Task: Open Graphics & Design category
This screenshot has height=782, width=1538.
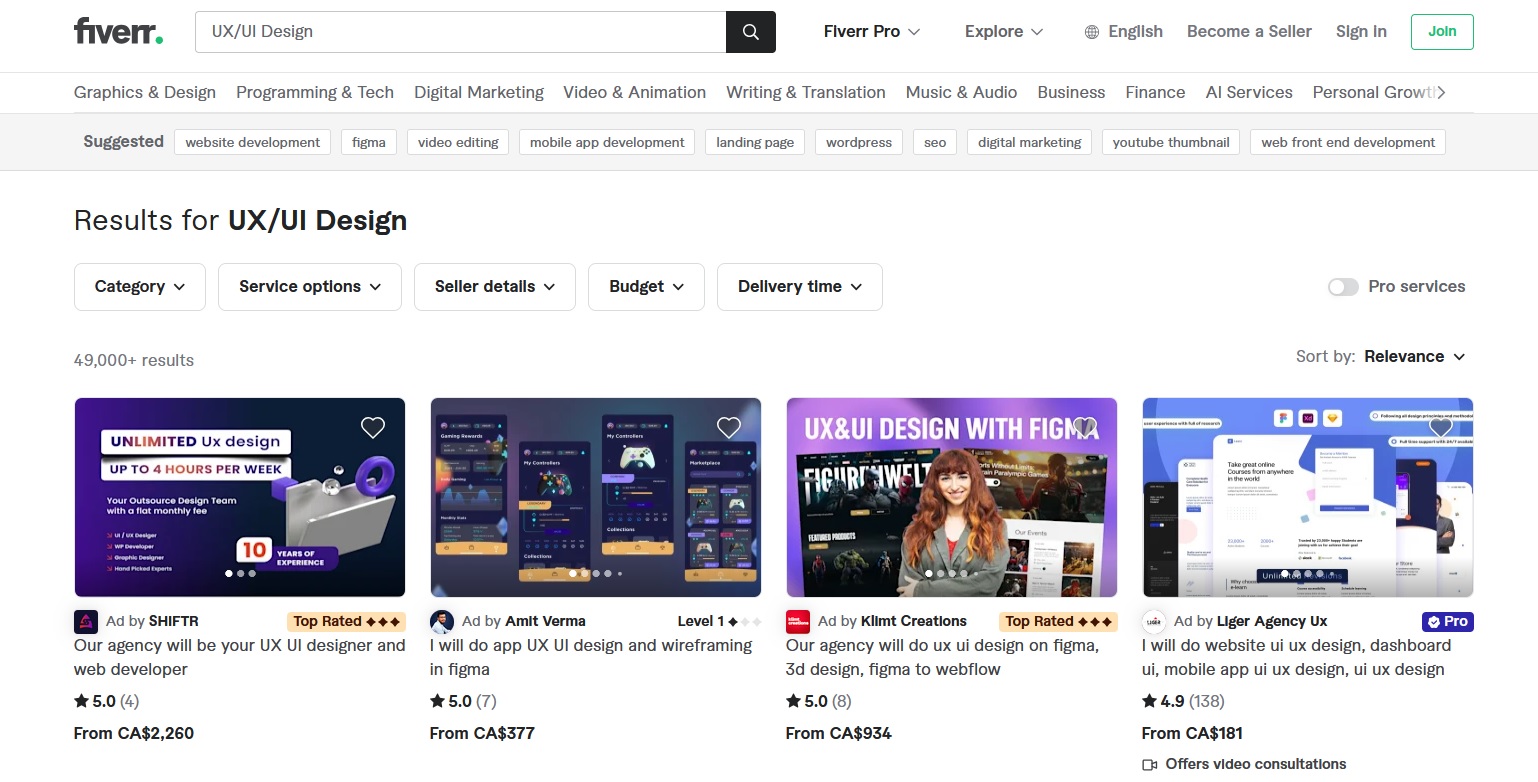Action: coord(145,92)
